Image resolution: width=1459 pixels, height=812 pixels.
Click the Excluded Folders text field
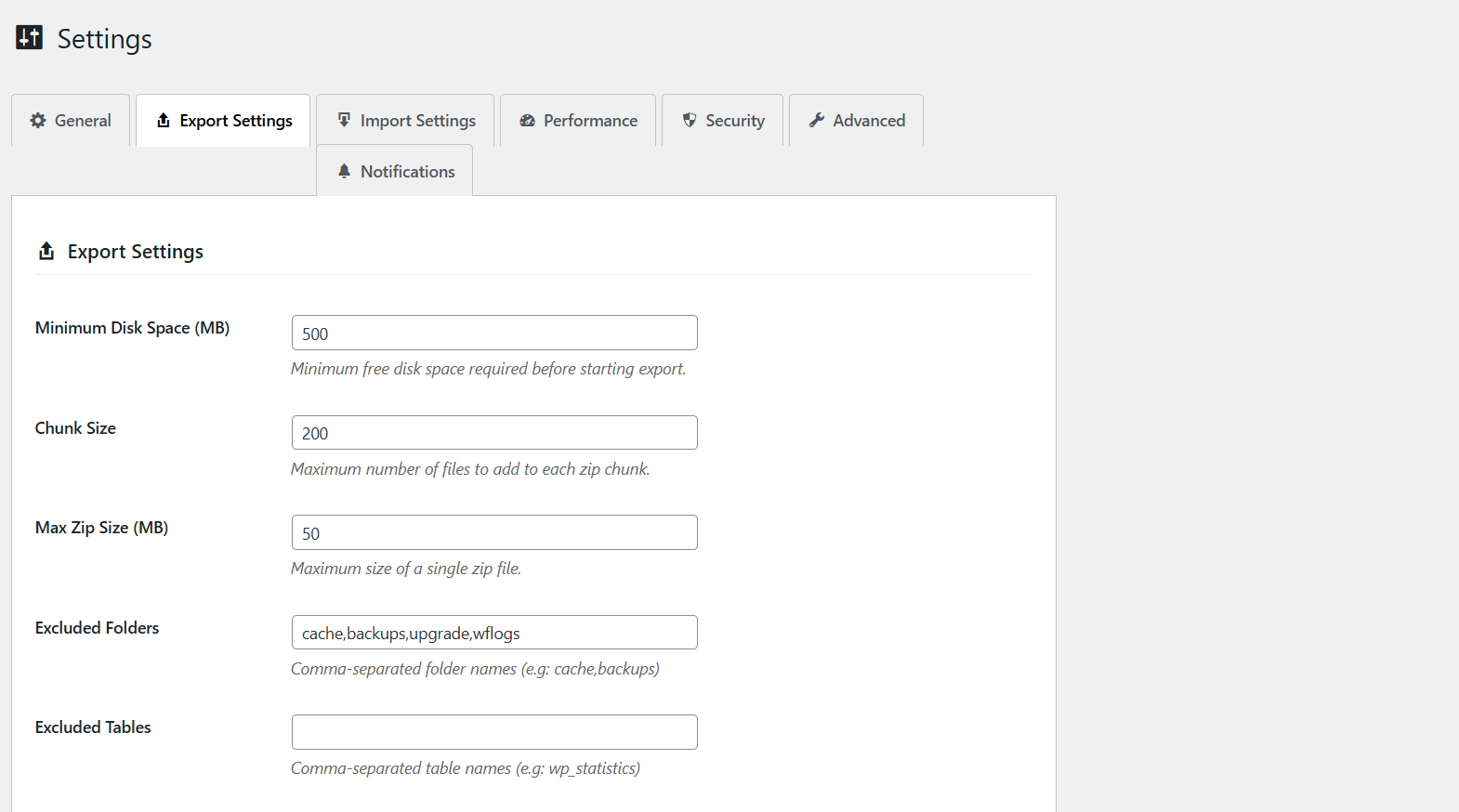pos(494,633)
